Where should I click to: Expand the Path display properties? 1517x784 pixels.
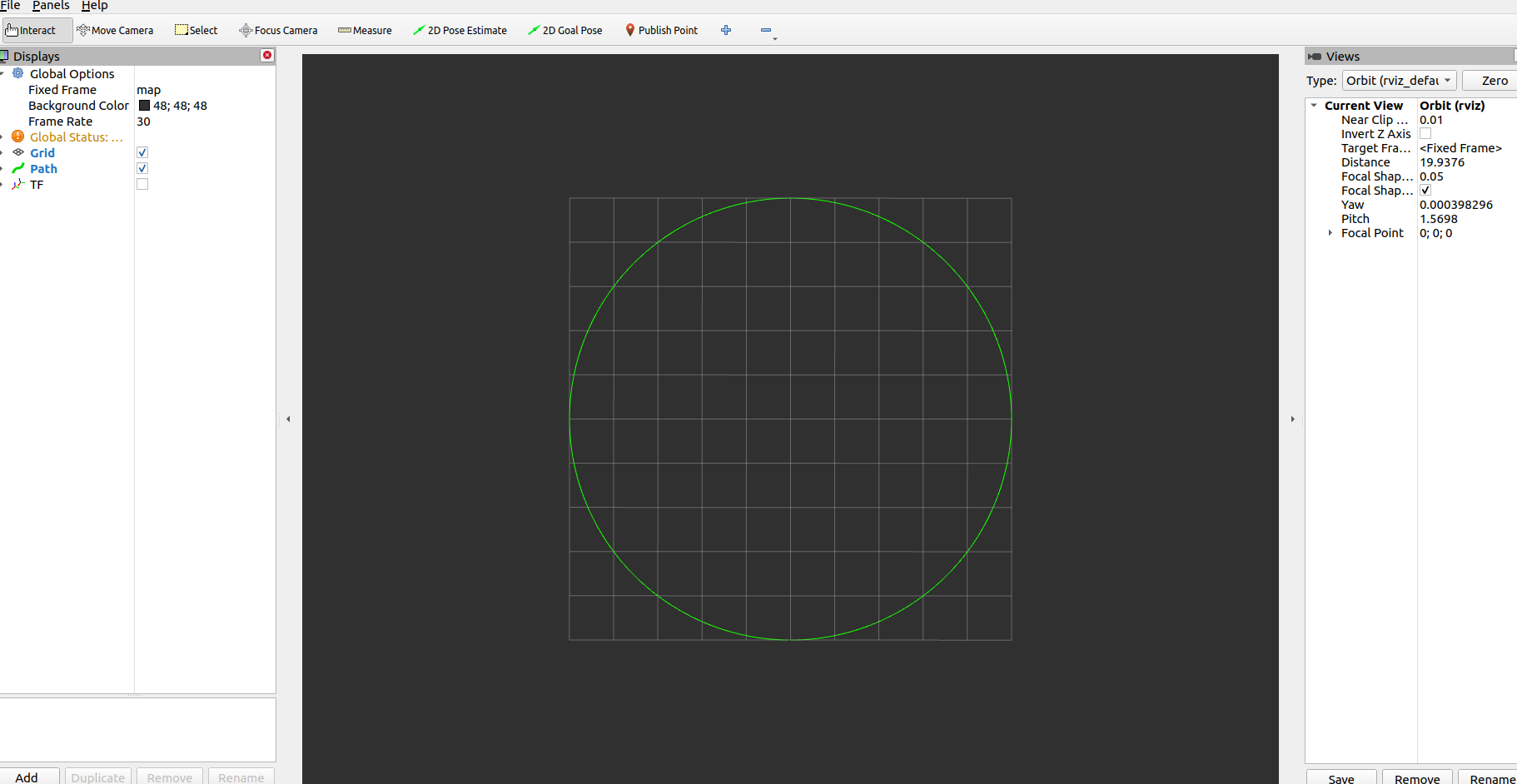click(2, 168)
